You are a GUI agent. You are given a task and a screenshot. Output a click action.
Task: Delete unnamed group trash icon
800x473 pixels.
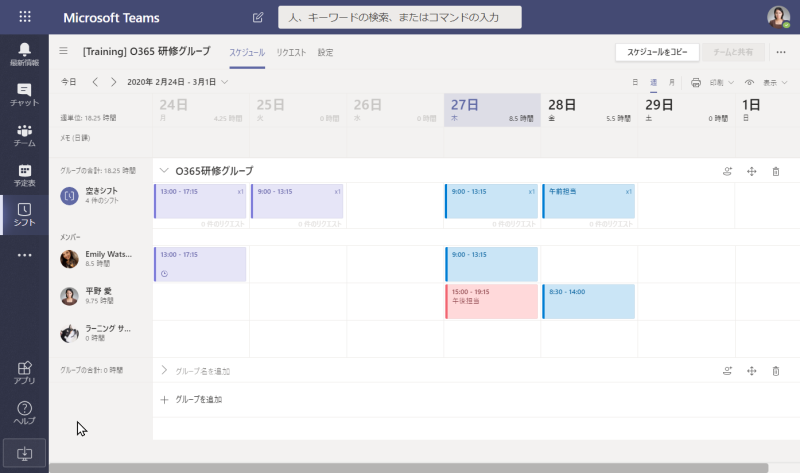point(776,371)
